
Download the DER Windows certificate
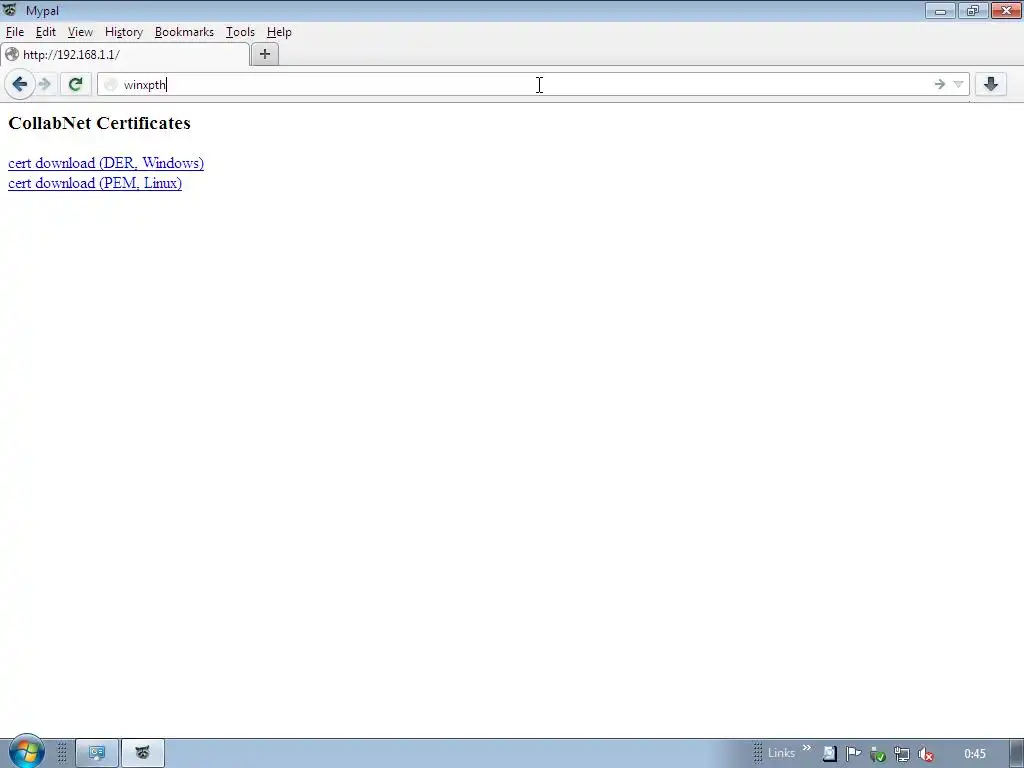pos(106,163)
